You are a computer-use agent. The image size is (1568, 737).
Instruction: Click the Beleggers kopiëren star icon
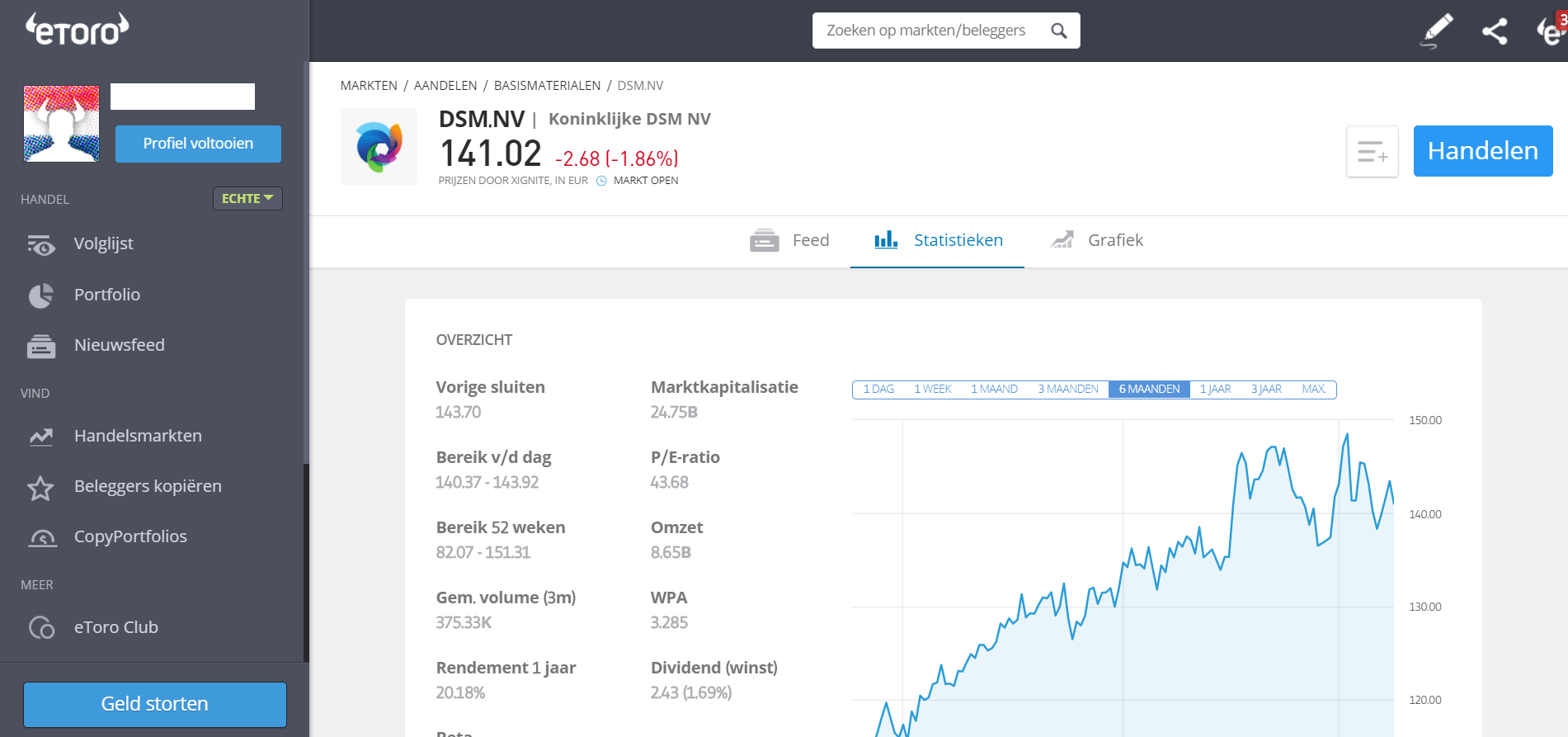(40, 488)
